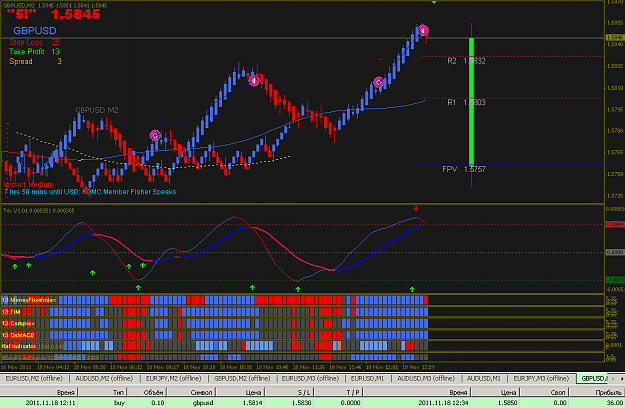Viewport: 625px width, 408px height.
Task: Click the gray GBPUSD M2 chart label
Action: (x=97, y=110)
